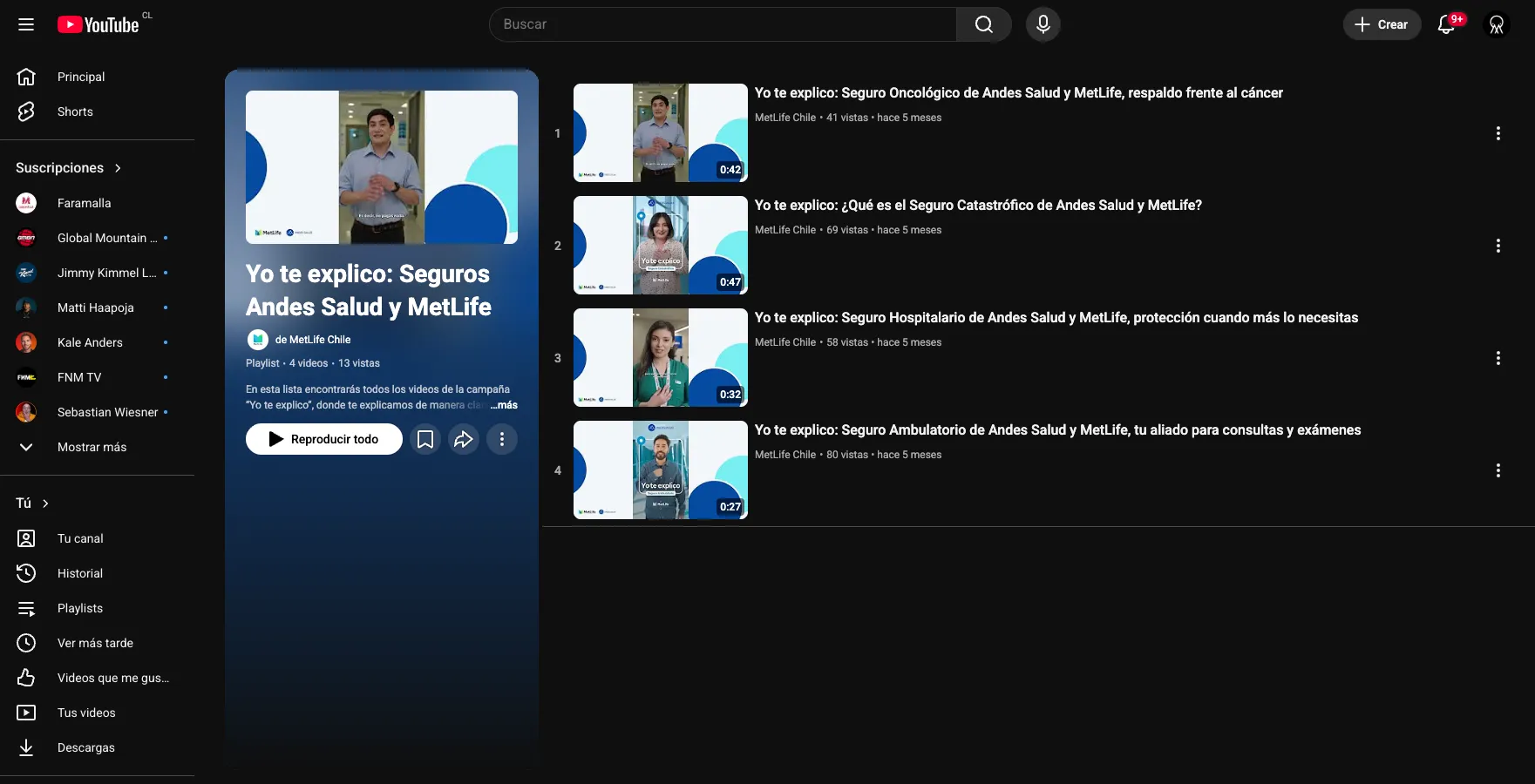The height and width of the screenshot is (784, 1535).
Task: Open the playlist three-dot options menu
Action: point(502,439)
